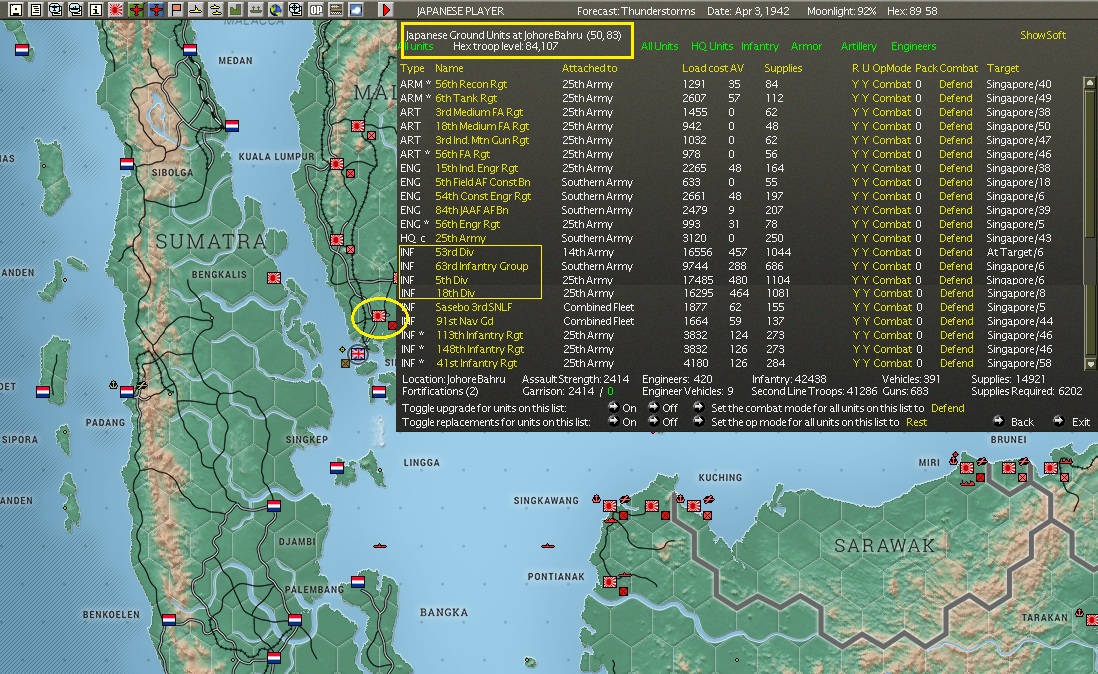Sort unit list by Attached to column
The width and height of the screenshot is (1098, 674).
point(590,68)
